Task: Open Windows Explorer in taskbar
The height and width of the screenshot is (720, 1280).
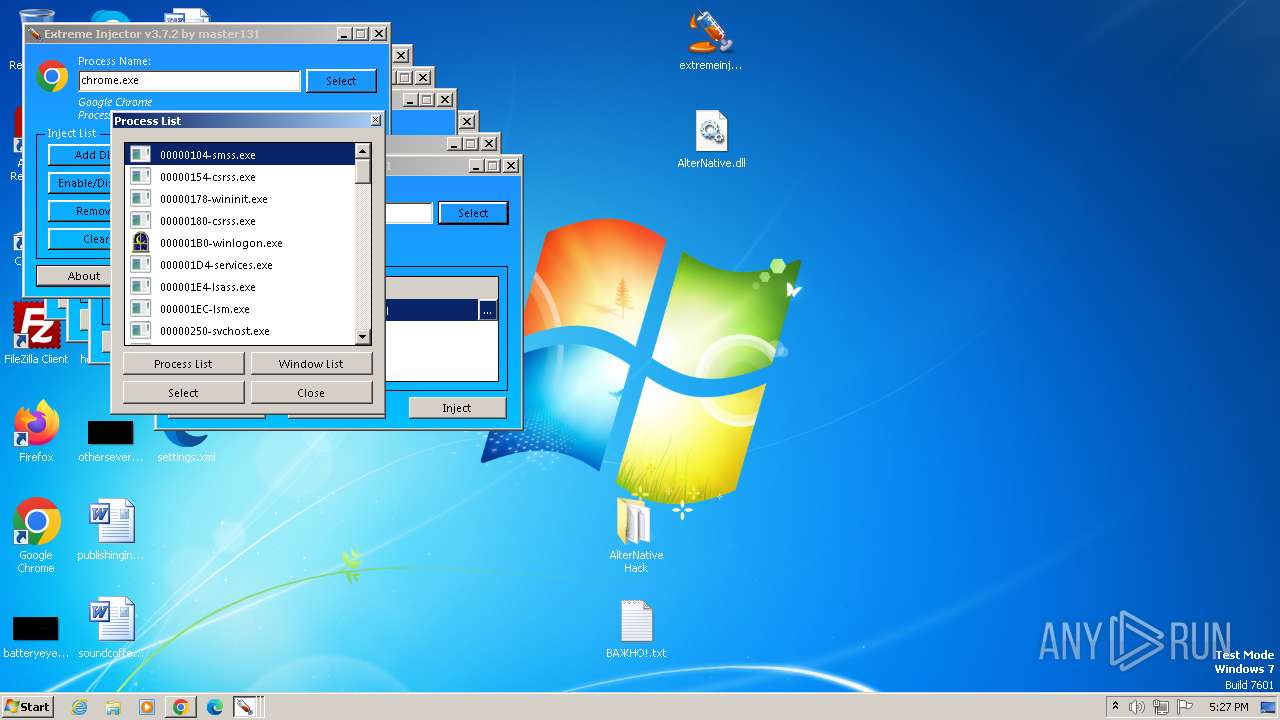Action: tap(113, 707)
